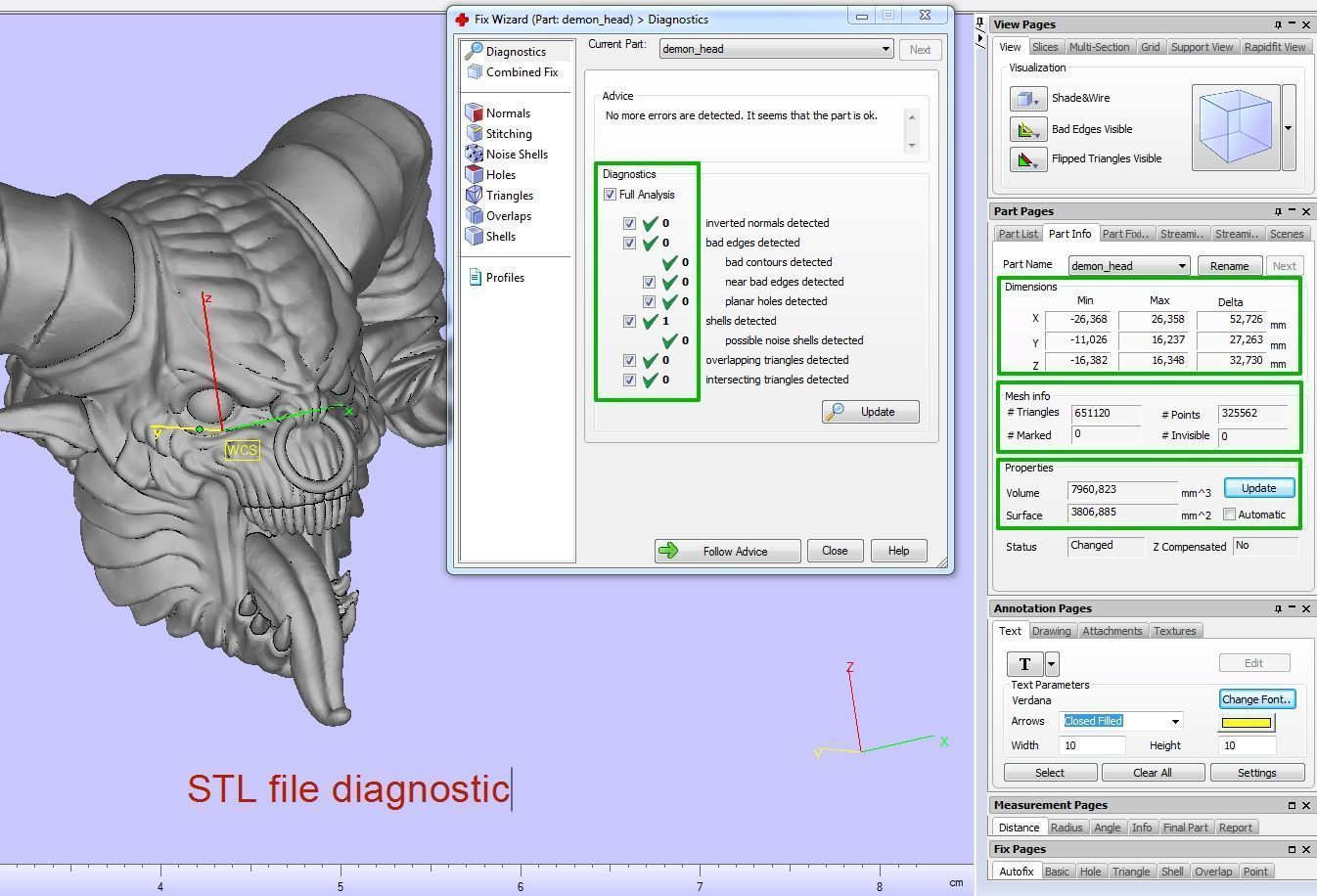This screenshot has height=896, width=1317.
Task: Click Update in the Diagnostics section
Action: point(871,412)
